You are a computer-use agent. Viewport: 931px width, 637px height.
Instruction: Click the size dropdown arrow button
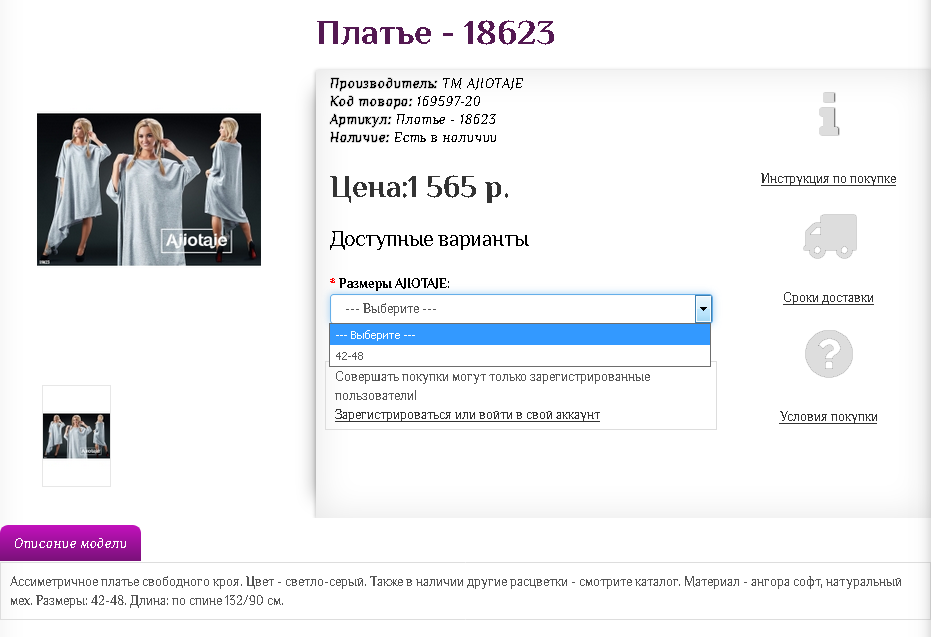coord(703,309)
